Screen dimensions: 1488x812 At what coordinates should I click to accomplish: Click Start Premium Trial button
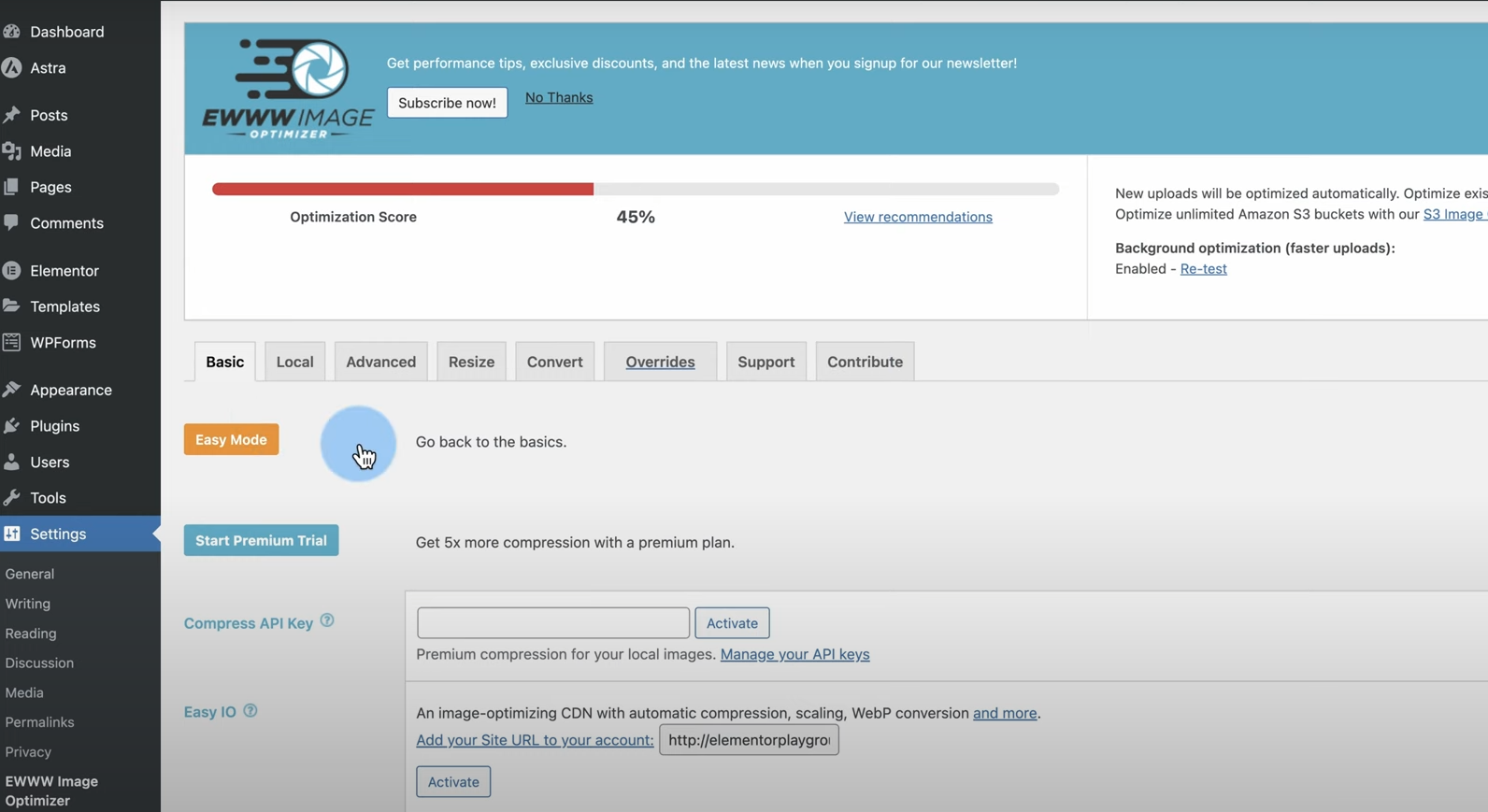tap(261, 541)
